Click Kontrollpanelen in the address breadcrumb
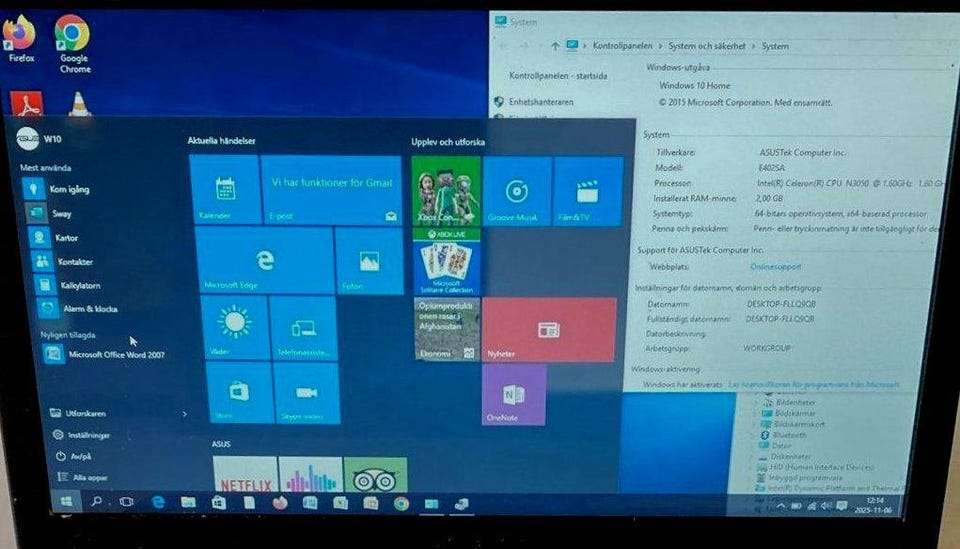 pyautogui.click(x=624, y=46)
